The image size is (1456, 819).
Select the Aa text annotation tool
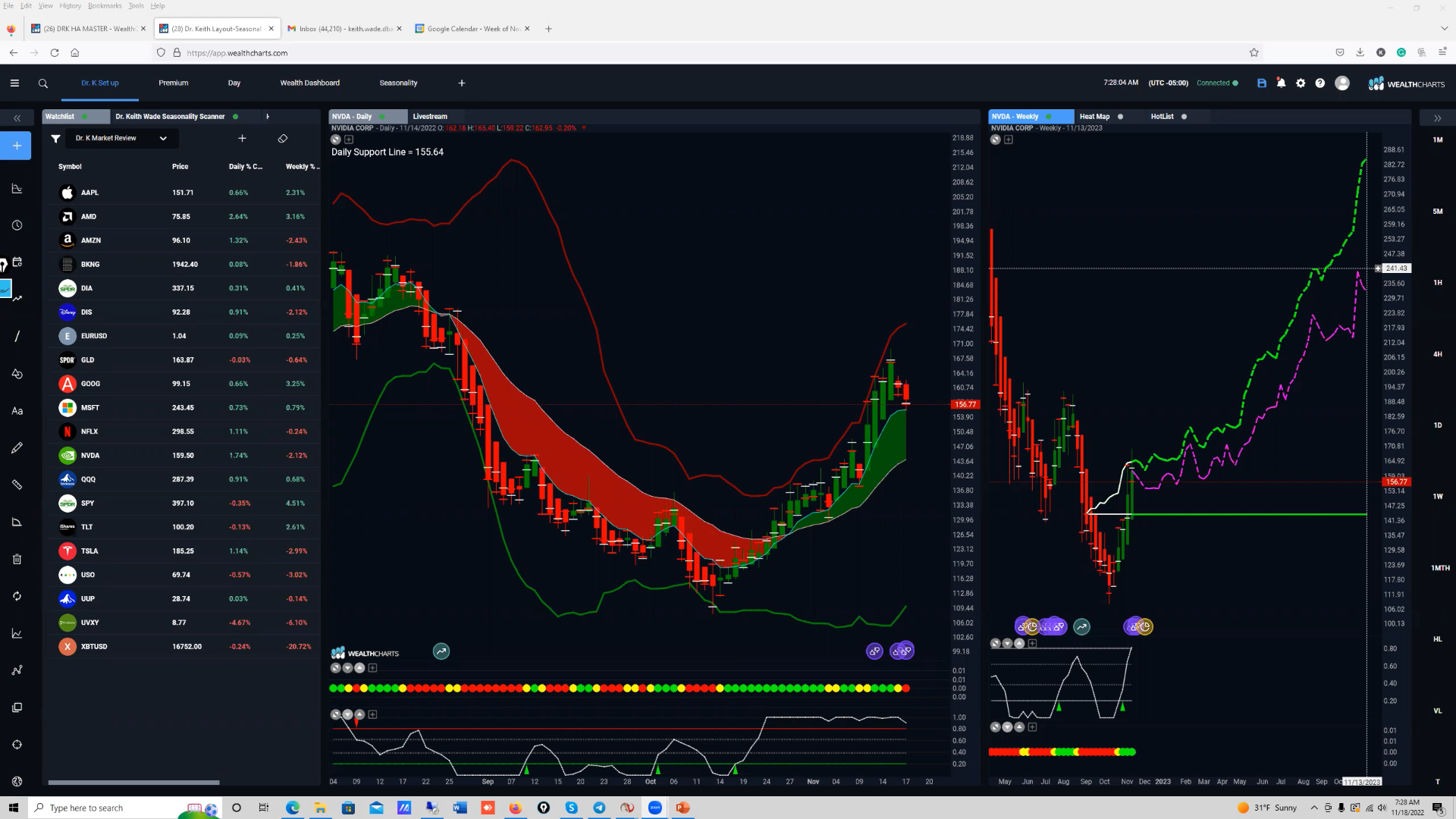pyautogui.click(x=17, y=411)
